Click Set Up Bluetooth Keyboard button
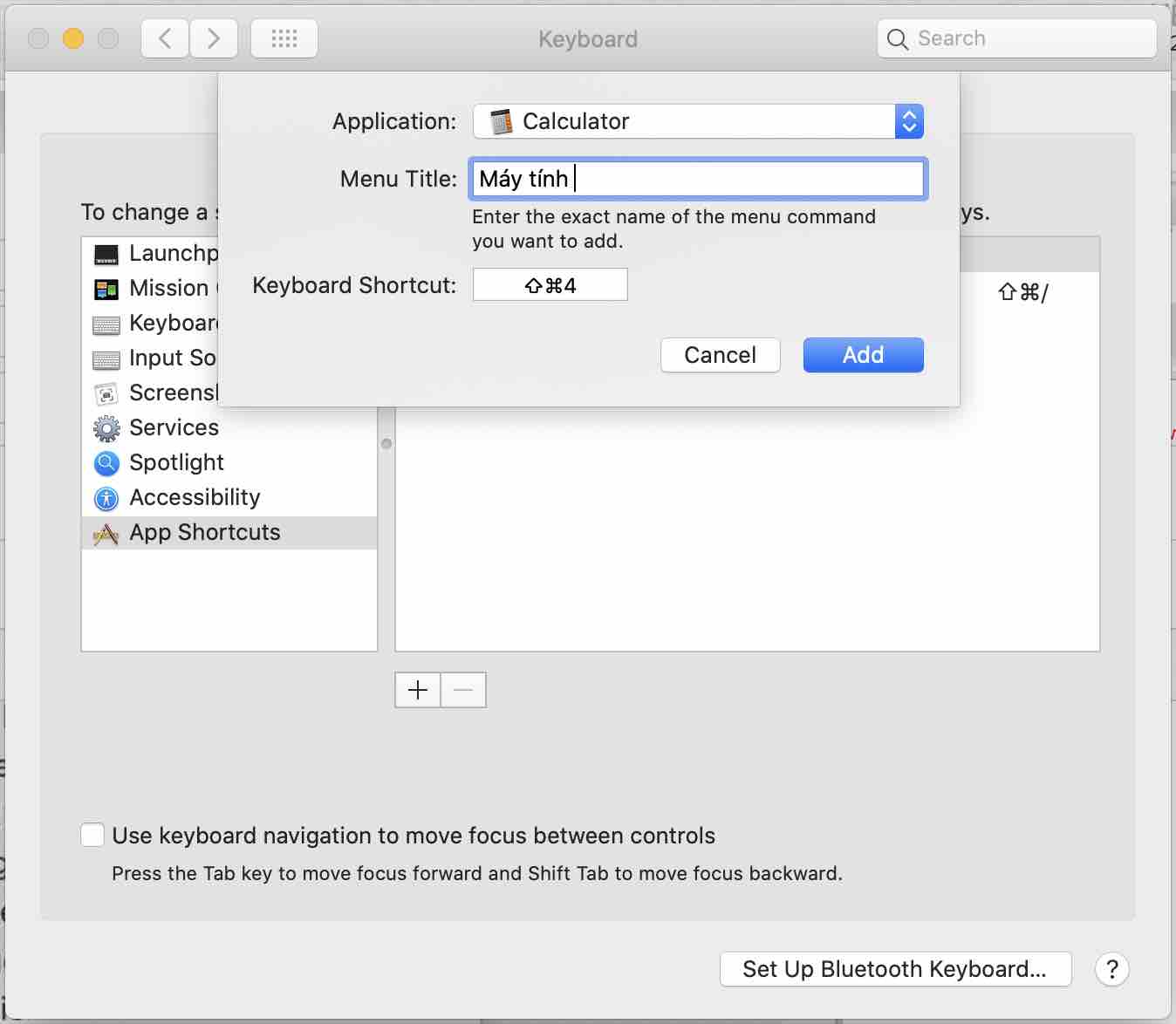This screenshot has height=1024, width=1176. coord(895,969)
